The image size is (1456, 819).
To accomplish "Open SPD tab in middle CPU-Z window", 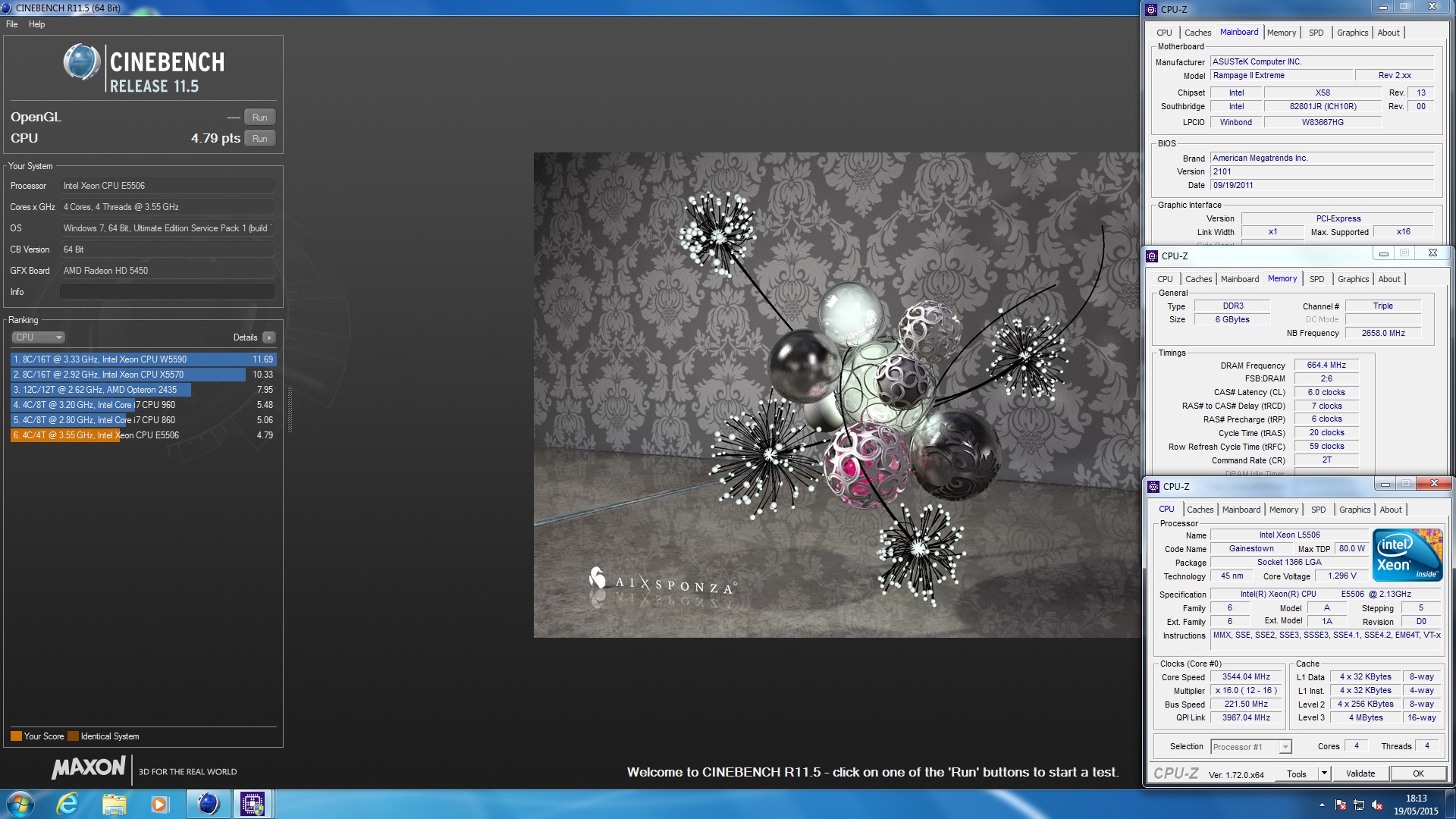I will point(1316,279).
